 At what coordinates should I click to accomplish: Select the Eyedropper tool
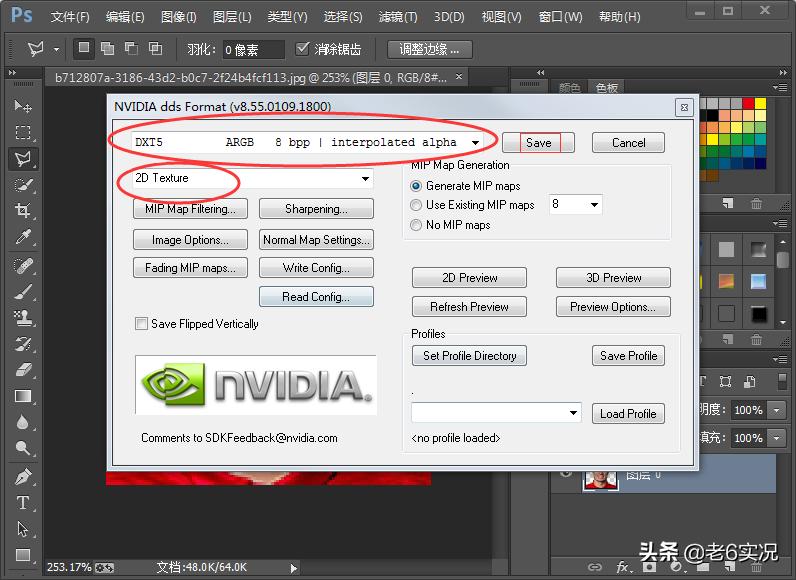(22, 236)
